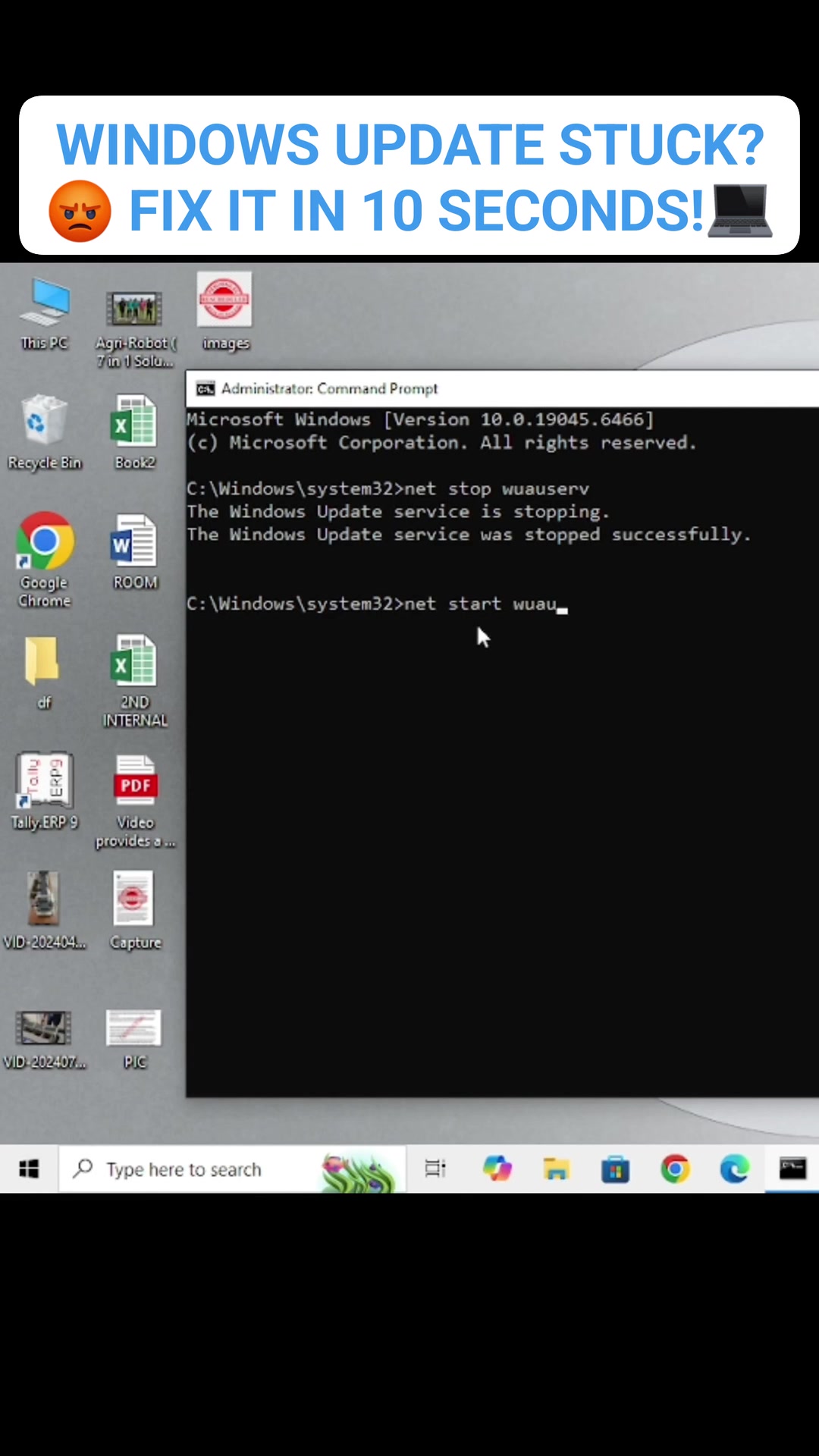Click Command Prompt title bar icon

click(x=206, y=389)
